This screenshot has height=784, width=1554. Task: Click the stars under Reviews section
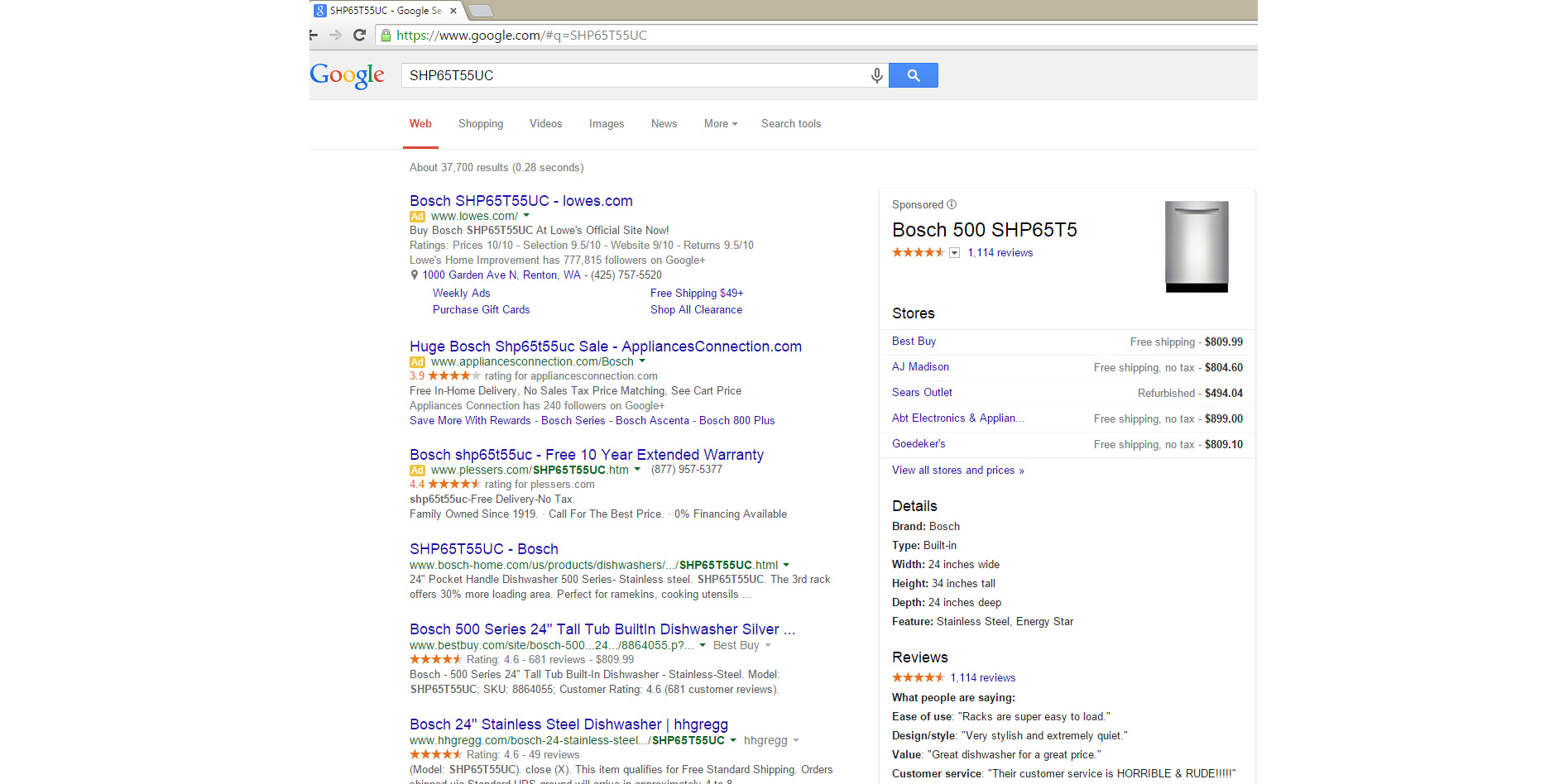pyautogui.click(x=918, y=677)
